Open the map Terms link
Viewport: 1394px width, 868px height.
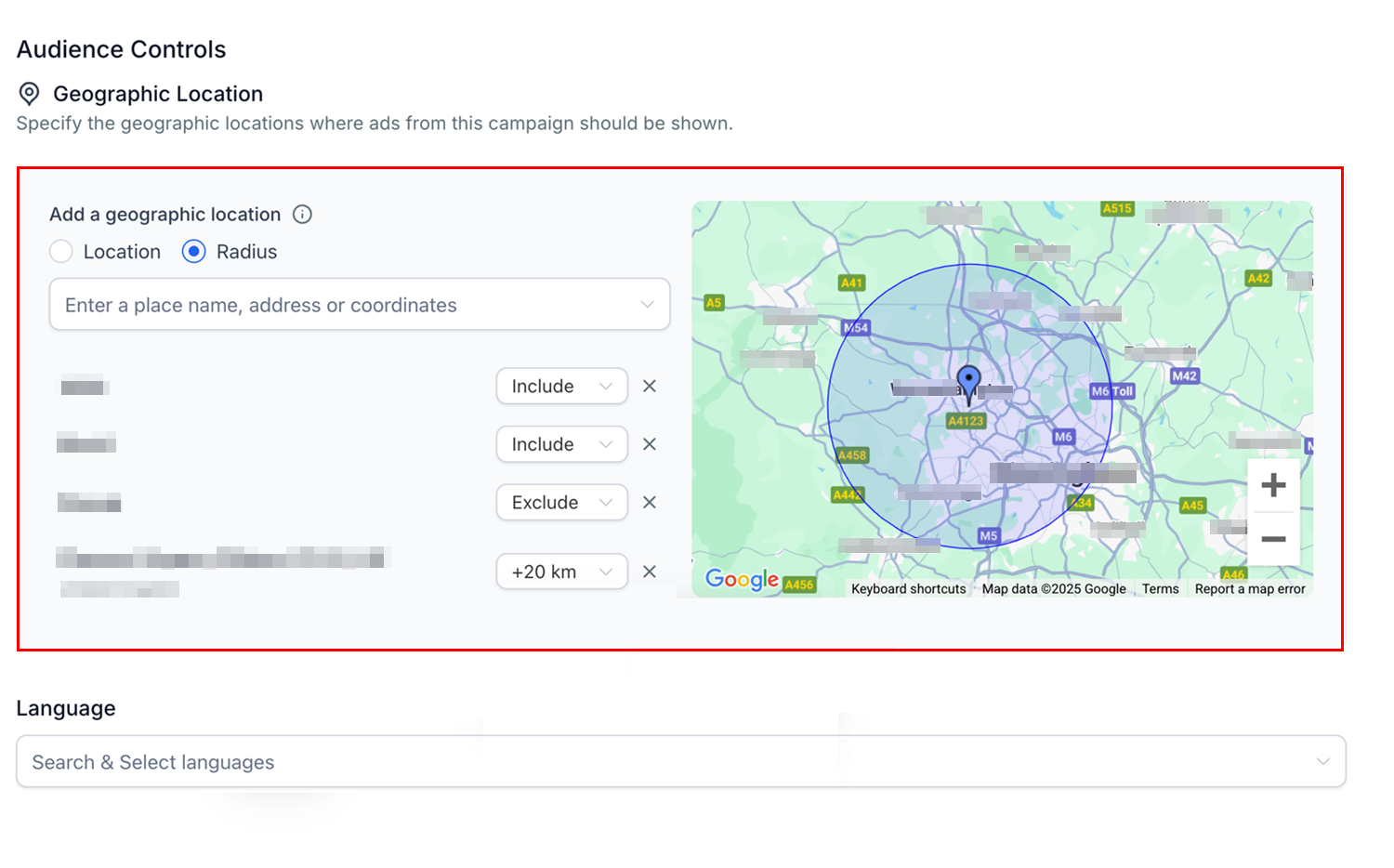click(x=1161, y=589)
